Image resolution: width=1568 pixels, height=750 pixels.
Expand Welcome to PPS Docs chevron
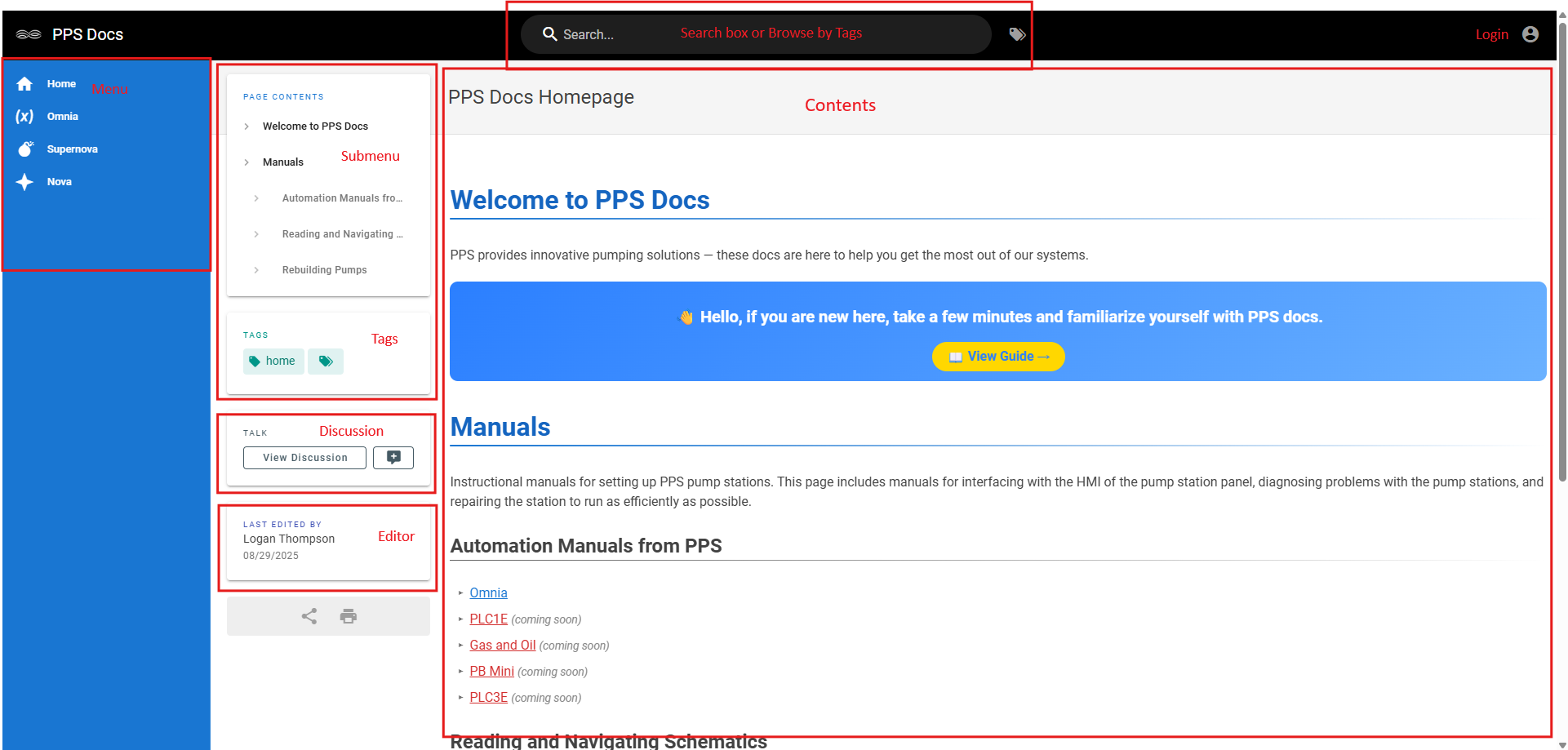(247, 126)
